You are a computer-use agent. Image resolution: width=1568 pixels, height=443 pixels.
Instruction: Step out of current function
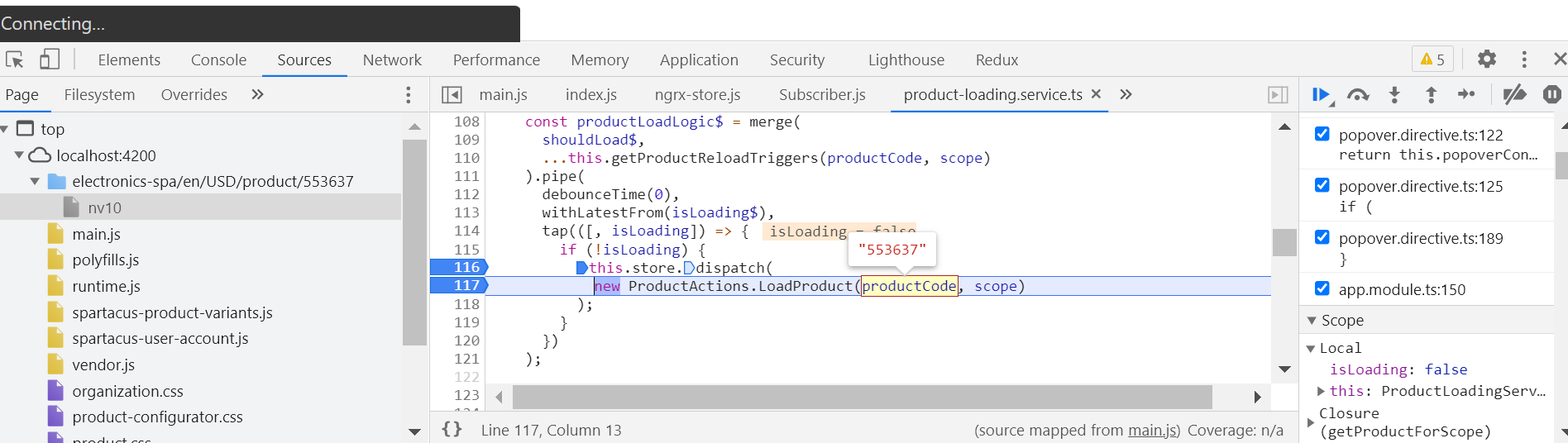tap(1431, 95)
